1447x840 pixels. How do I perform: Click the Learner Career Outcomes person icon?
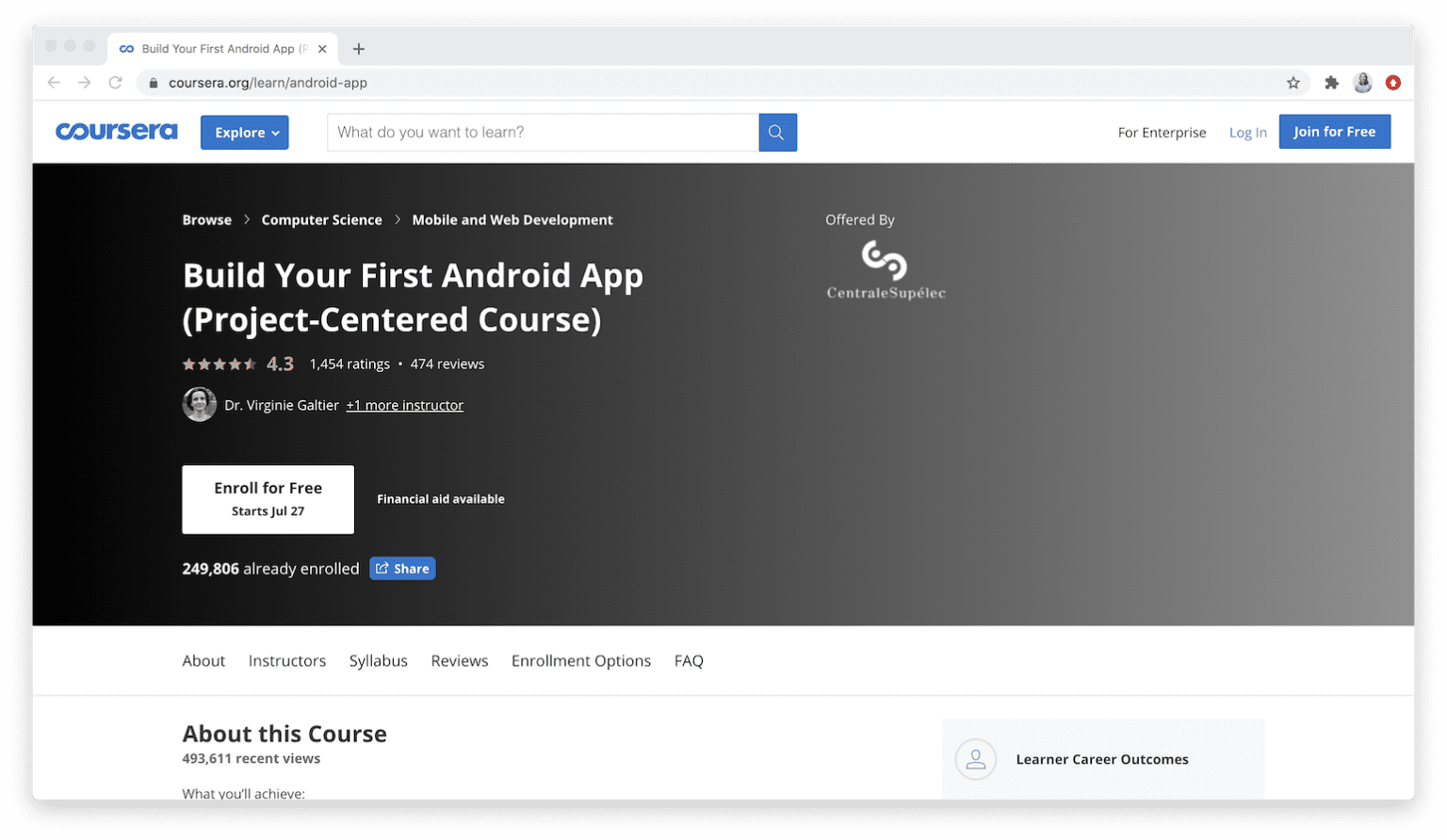pyautogui.click(x=975, y=759)
